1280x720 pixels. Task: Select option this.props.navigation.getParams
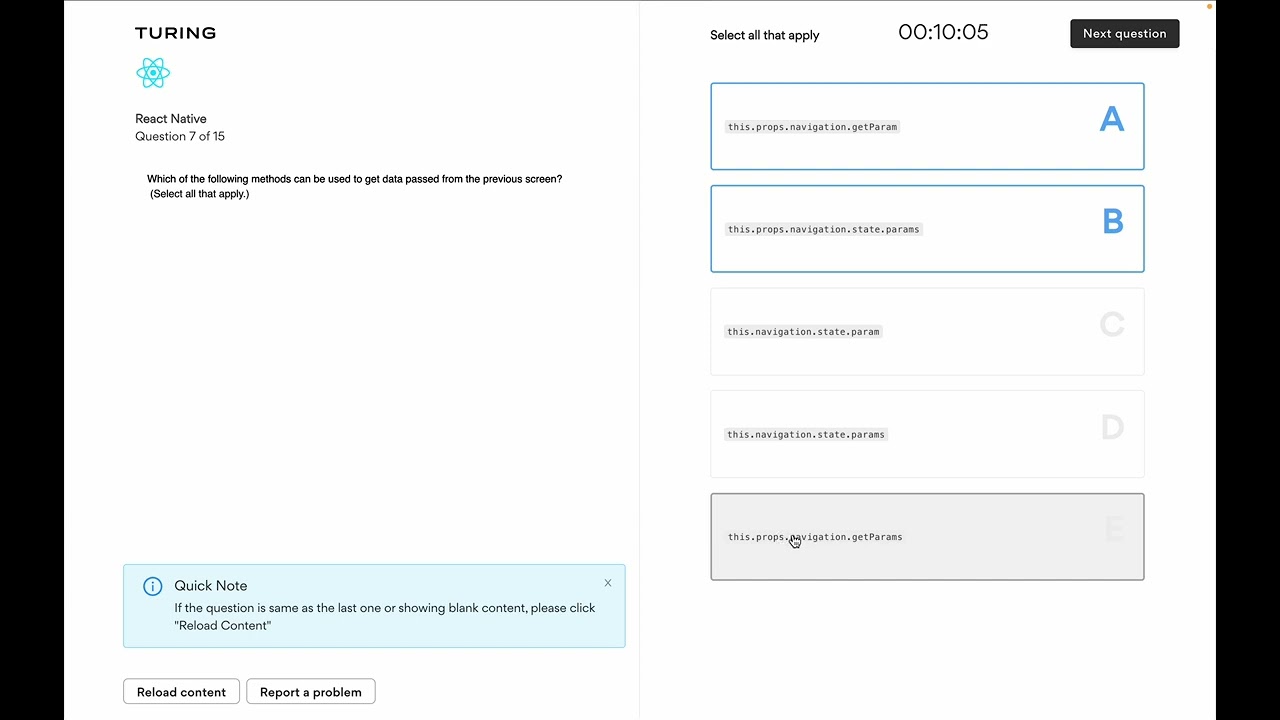926,537
